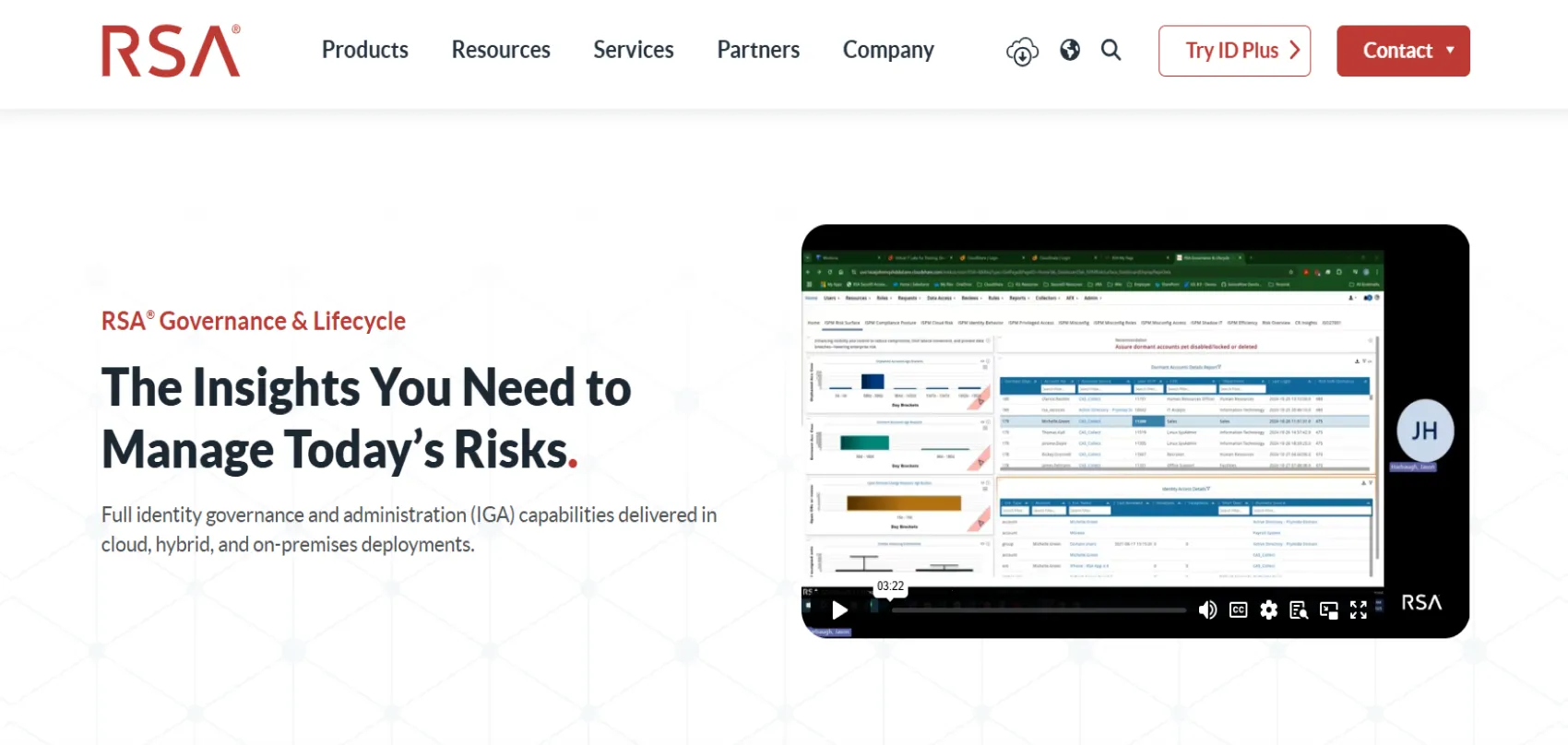Open the Partners menu

tap(758, 50)
